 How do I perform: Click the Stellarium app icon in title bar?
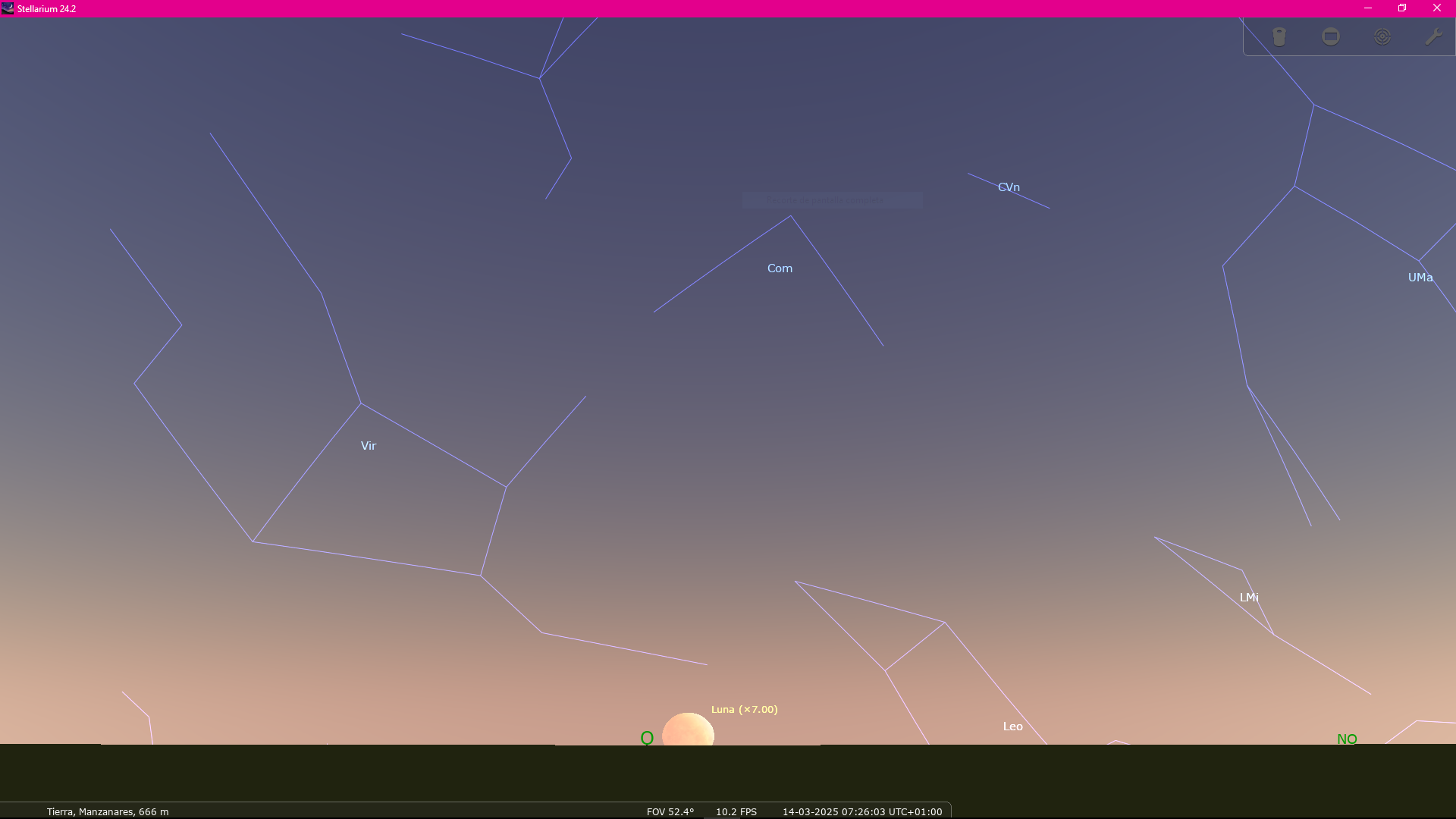[8, 8]
